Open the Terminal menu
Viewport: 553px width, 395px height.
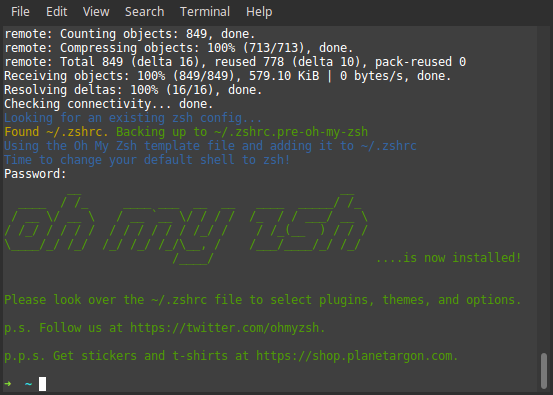(x=205, y=12)
